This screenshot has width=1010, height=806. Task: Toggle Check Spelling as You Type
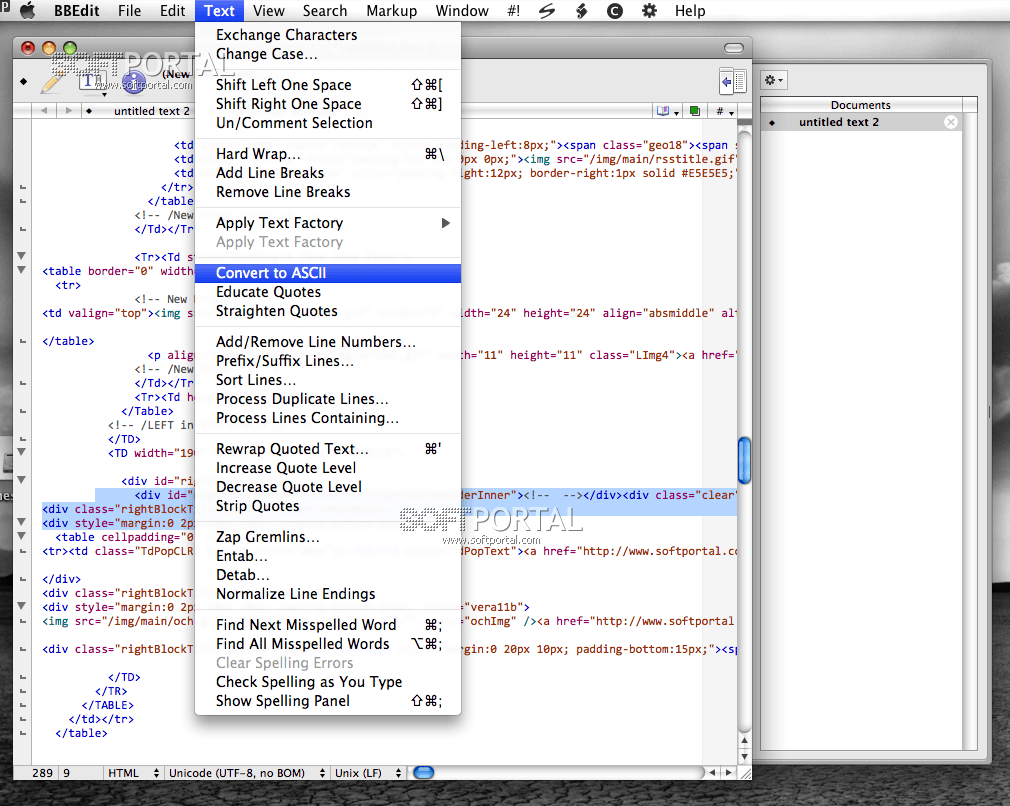tap(308, 682)
